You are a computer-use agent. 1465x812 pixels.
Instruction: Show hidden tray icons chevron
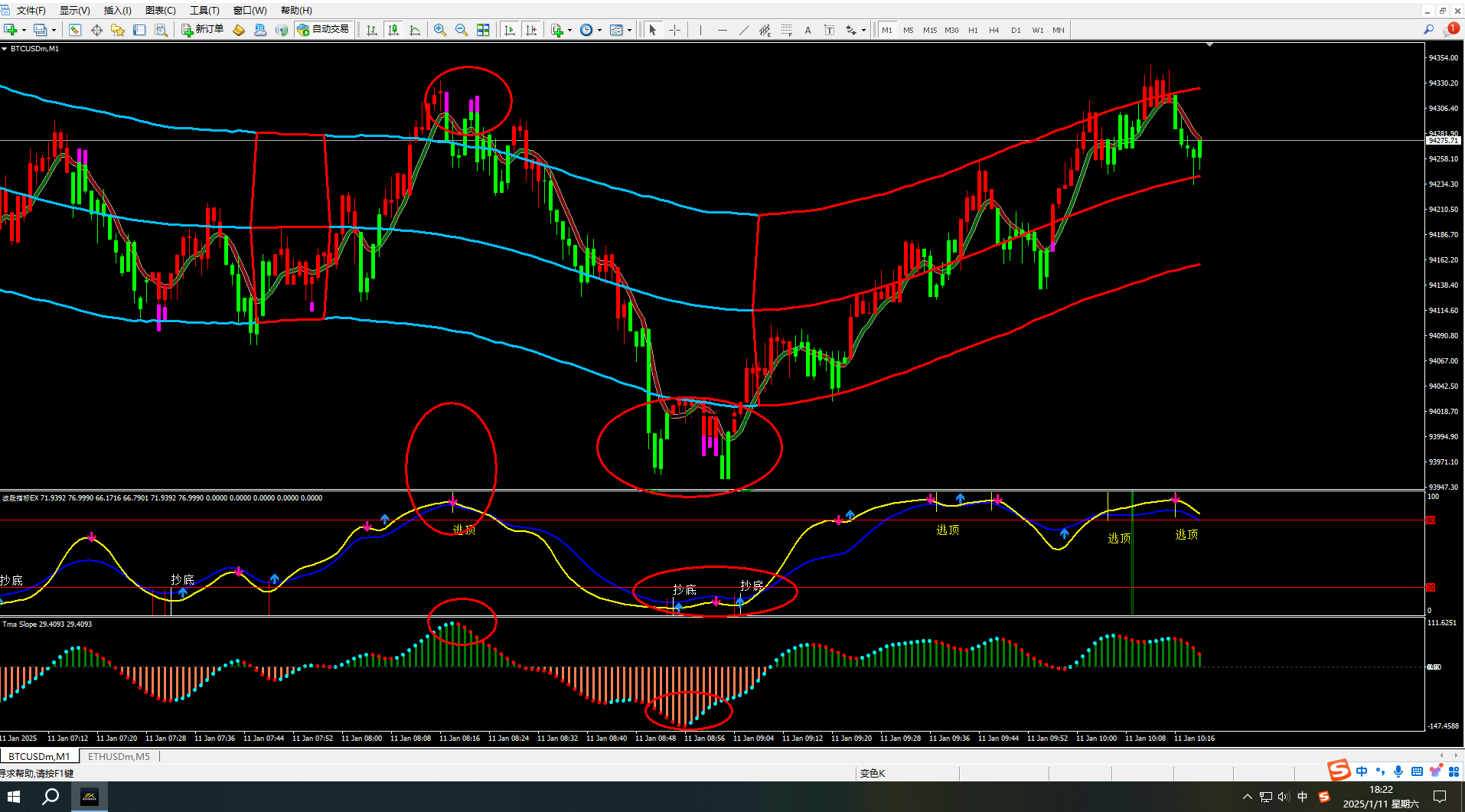coord(1248,797)
